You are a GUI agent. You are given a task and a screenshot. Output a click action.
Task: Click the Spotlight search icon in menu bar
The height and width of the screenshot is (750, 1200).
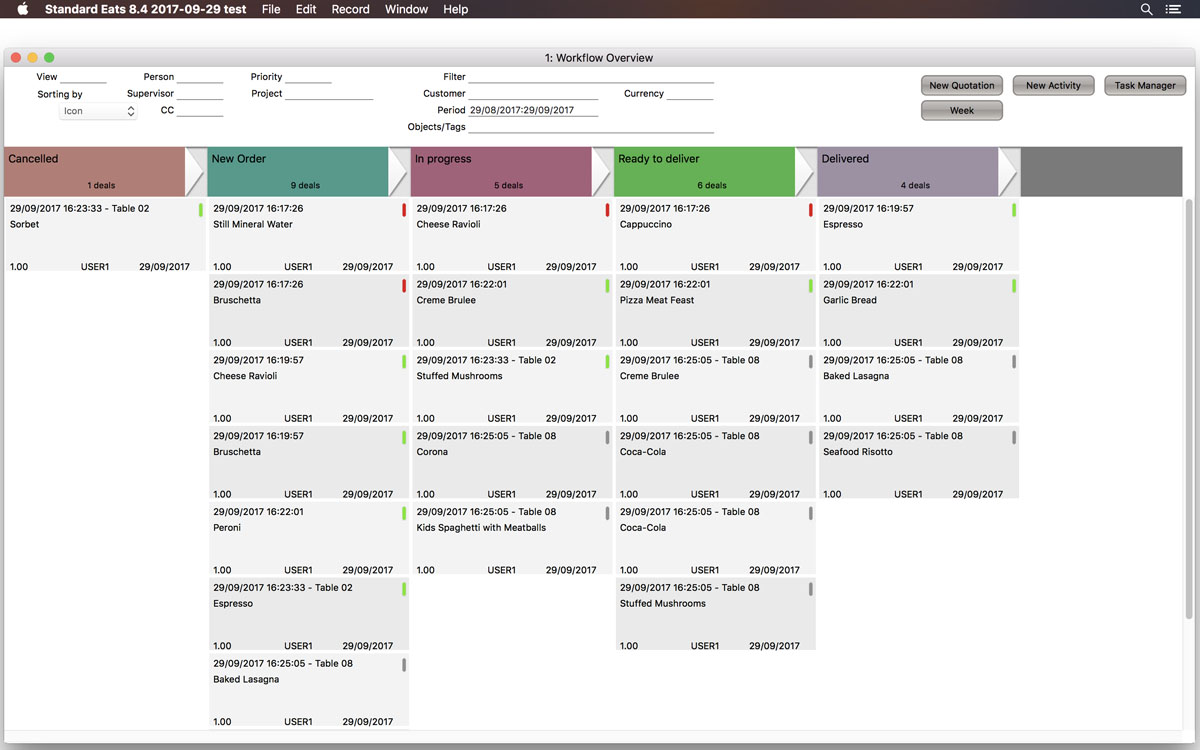1146,9
